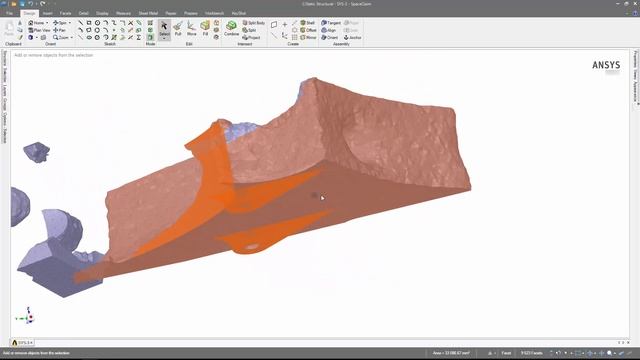Select the Fill tool

click(x=205, y=29)
